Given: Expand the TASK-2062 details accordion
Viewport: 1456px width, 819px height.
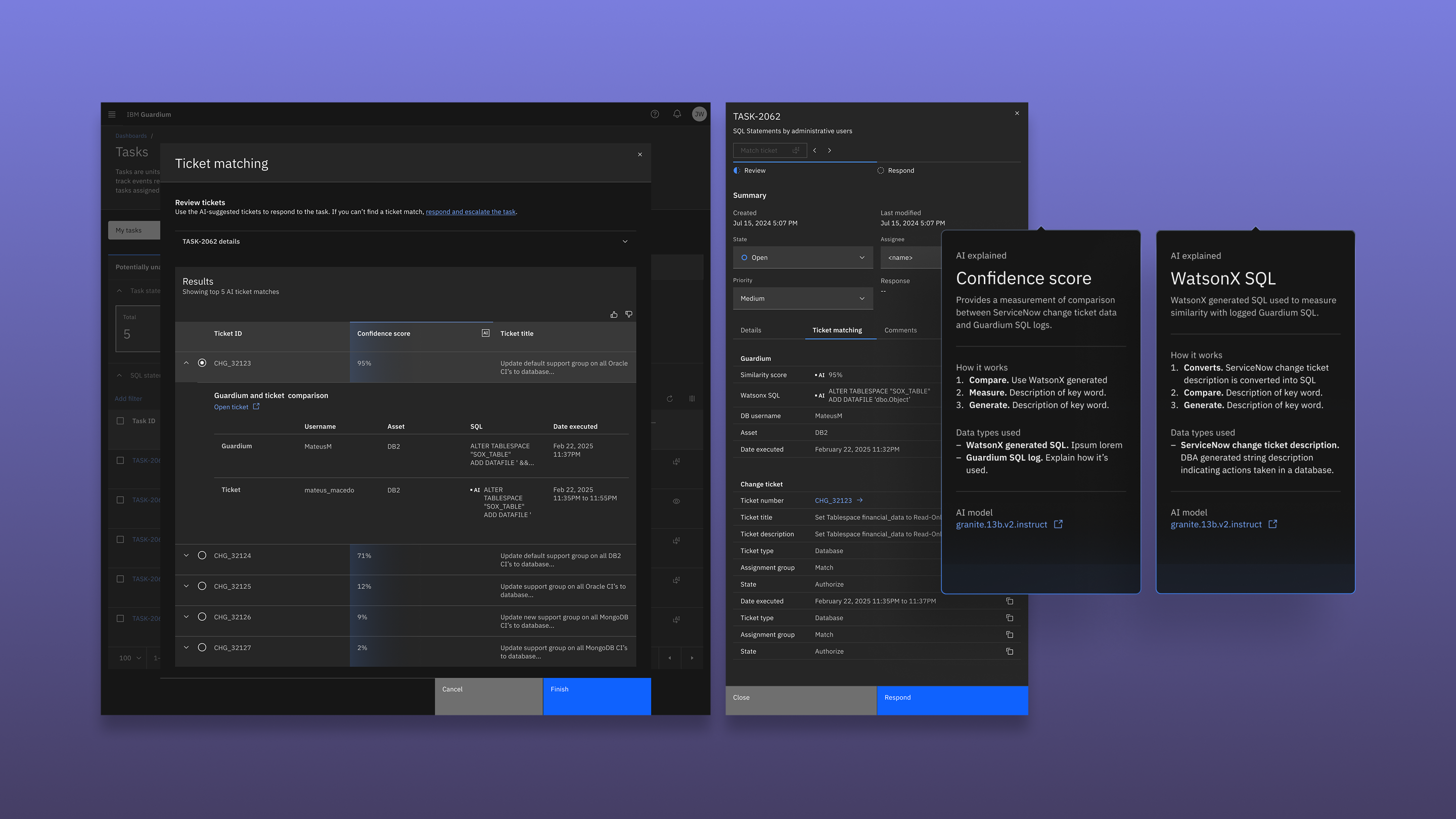Looking at the screenshot, I should (405, 241).
